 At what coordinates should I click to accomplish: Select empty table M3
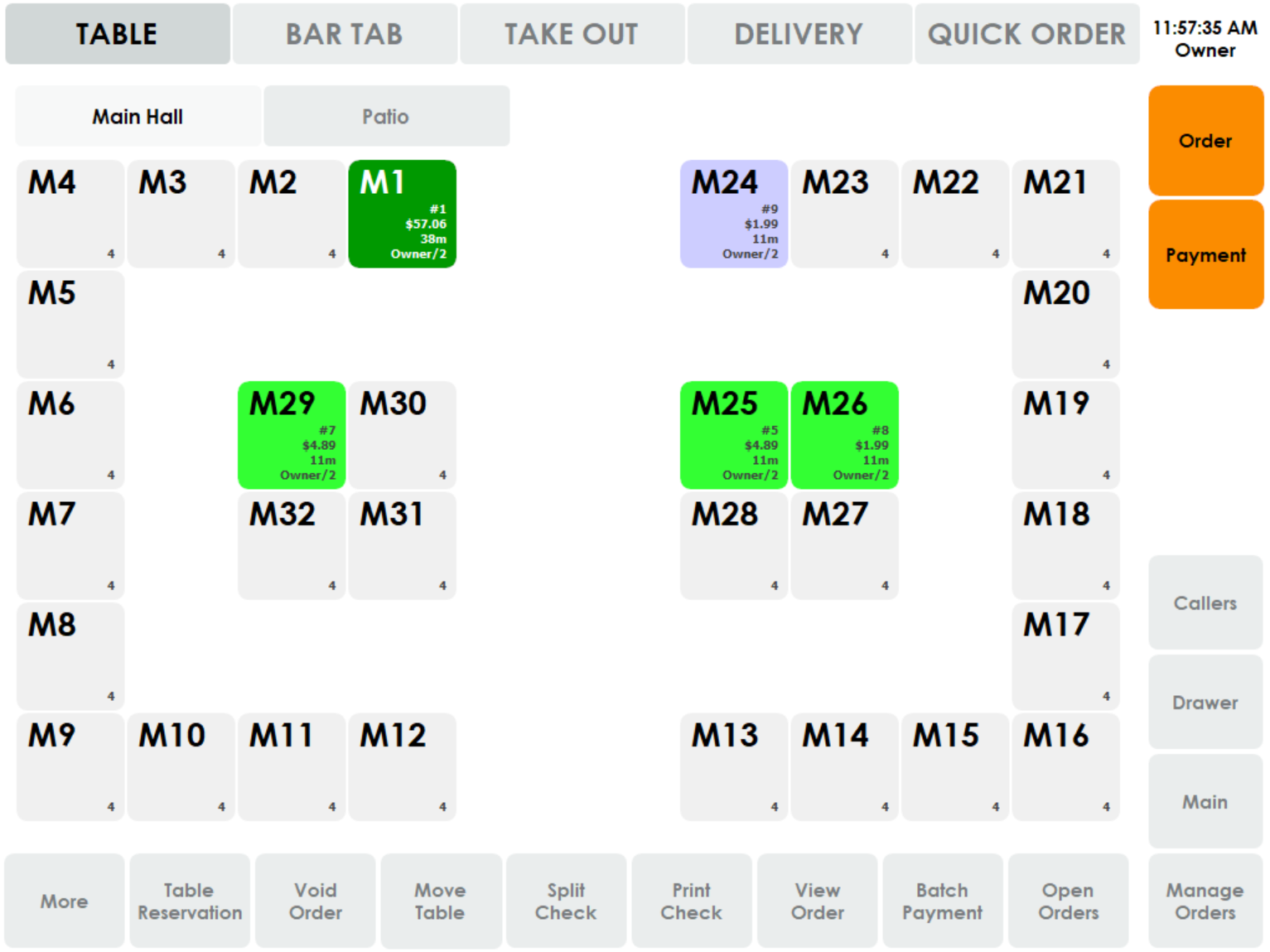(181, 214)
